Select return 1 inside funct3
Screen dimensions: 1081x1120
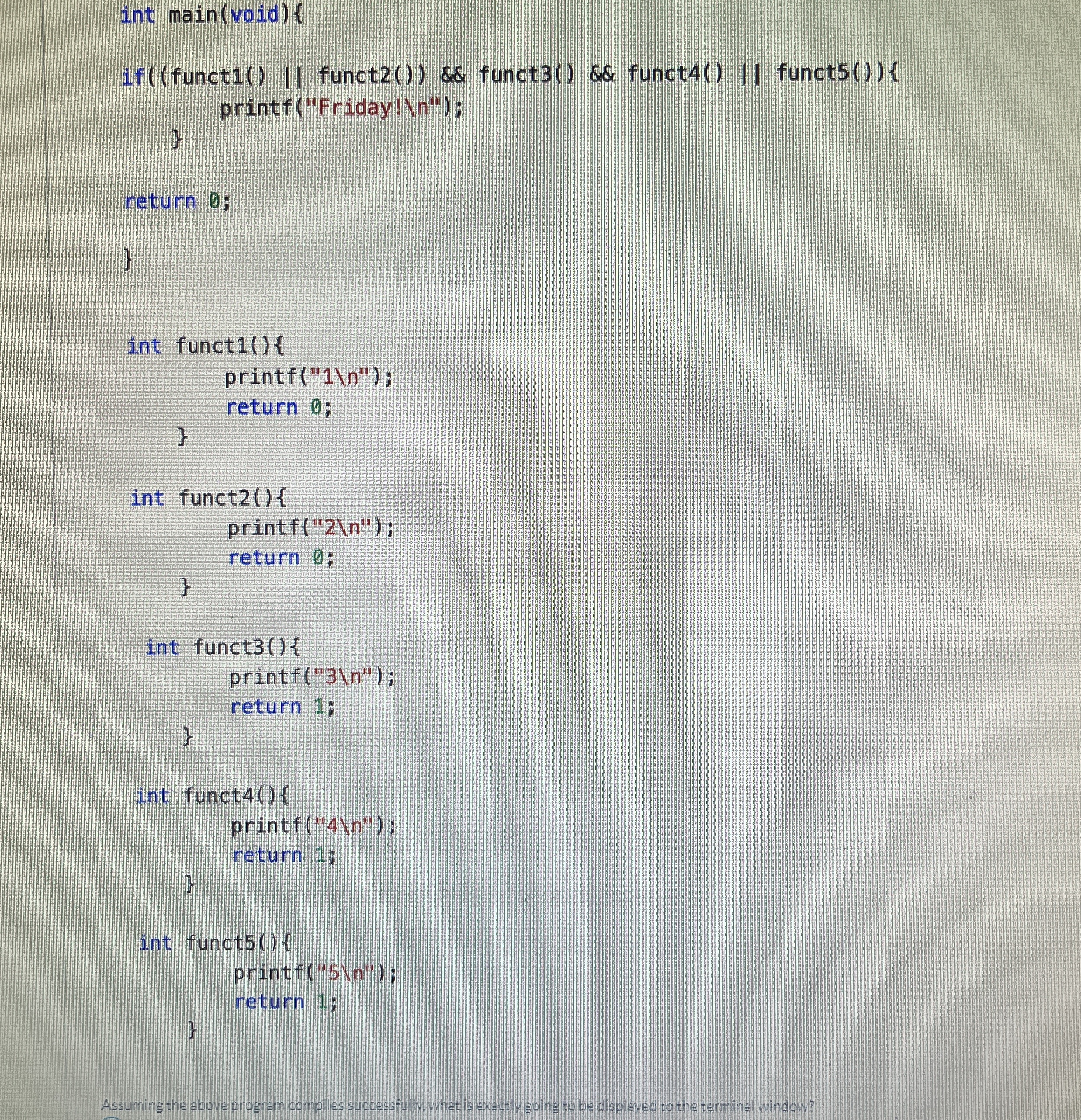283,707
